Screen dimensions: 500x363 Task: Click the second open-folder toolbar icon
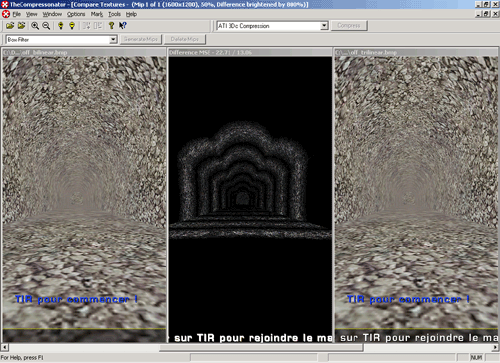[x=22, y=26]
